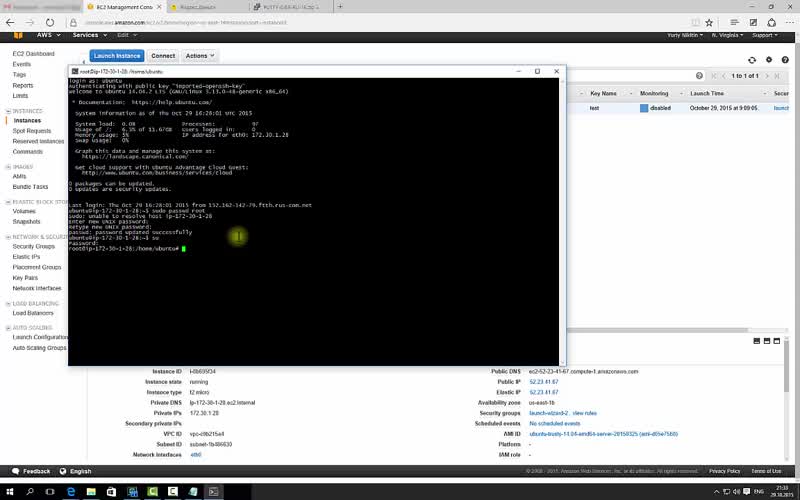
Task: Open the launch-wizard-2 security group link
Action: click(x=548, y=413)
